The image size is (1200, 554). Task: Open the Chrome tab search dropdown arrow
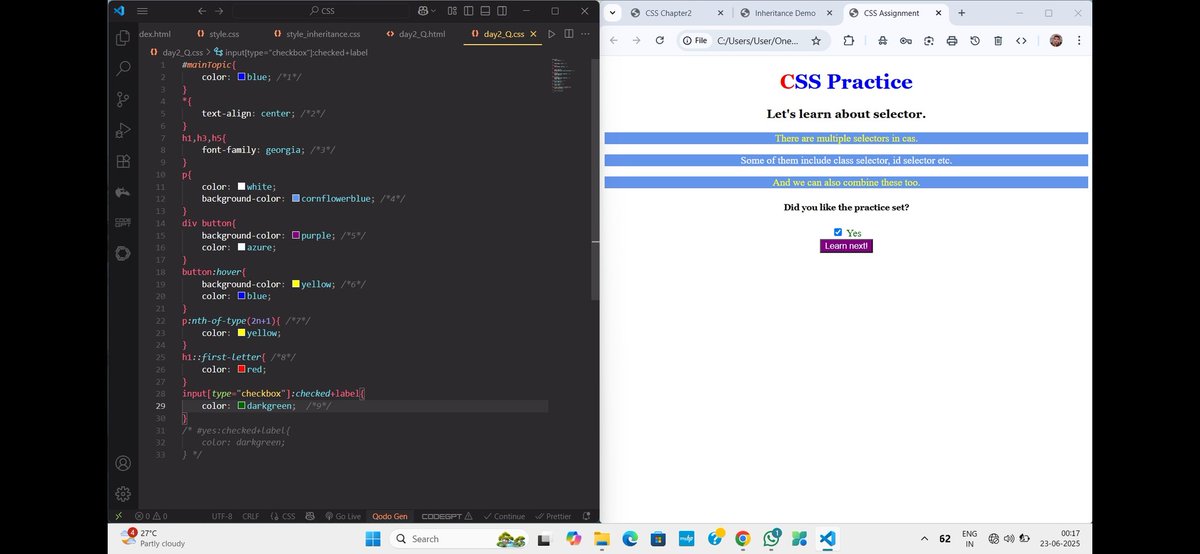611,13
